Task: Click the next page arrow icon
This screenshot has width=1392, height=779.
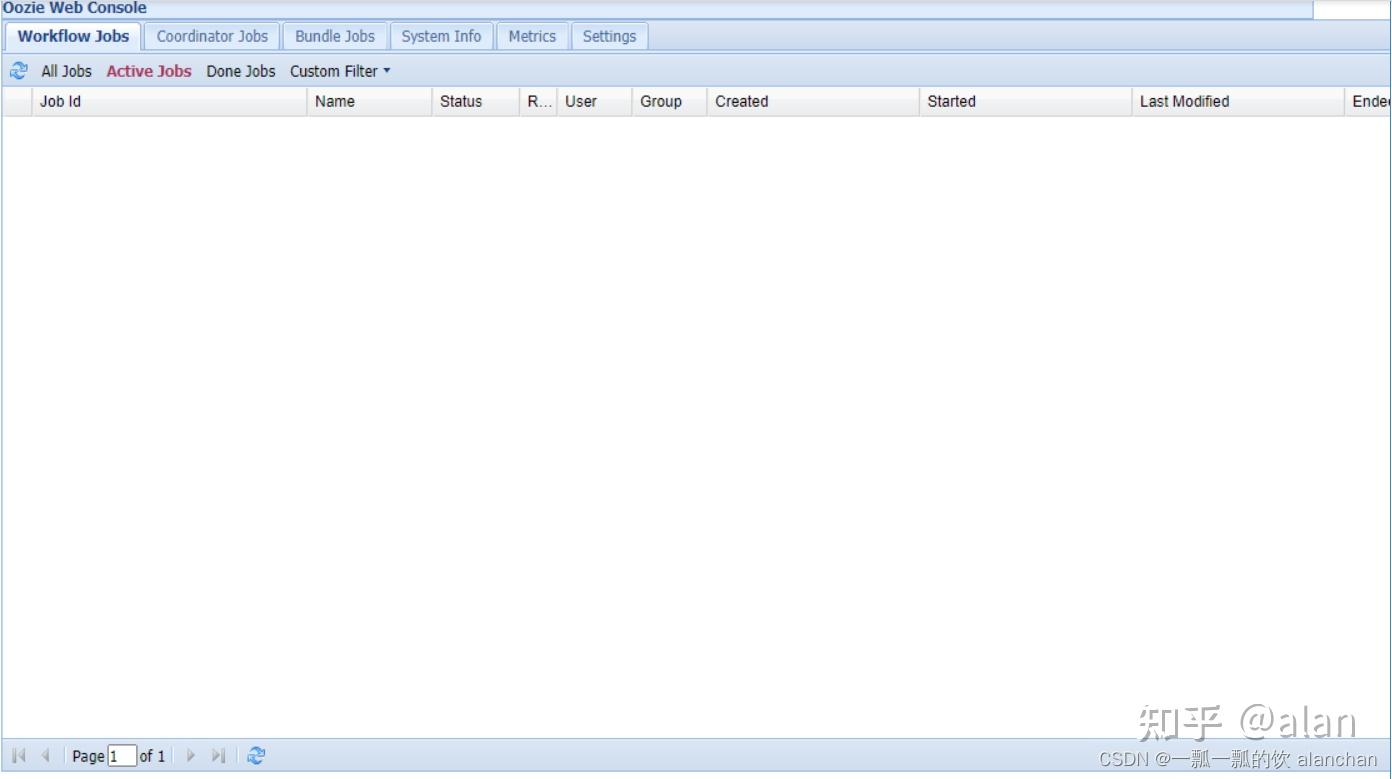Action: (190, 755)
